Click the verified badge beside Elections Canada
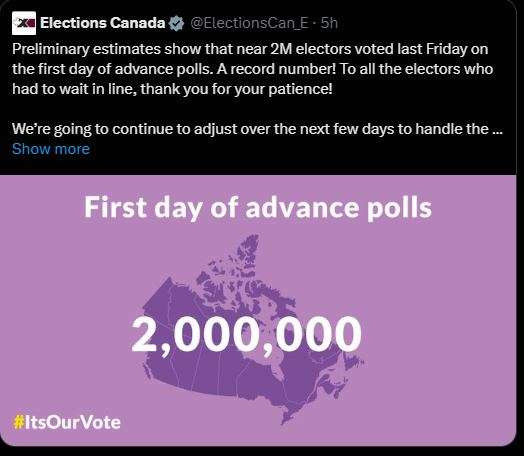 coord(176,23)
